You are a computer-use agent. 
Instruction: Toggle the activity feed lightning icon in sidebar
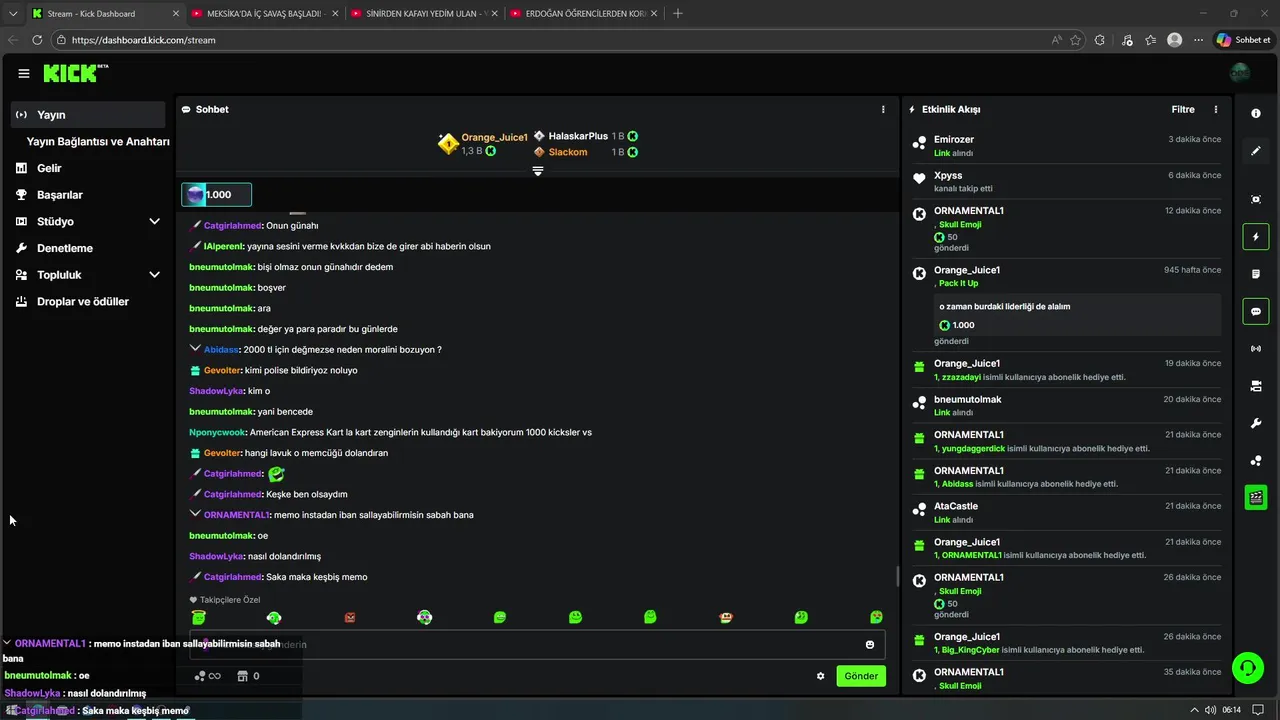point(1256,237)
